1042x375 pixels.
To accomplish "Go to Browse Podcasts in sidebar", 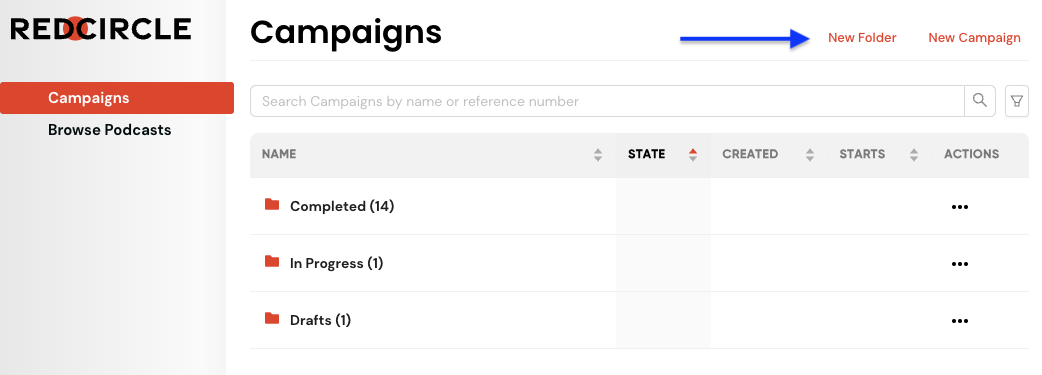I will (x=110, y=130).
